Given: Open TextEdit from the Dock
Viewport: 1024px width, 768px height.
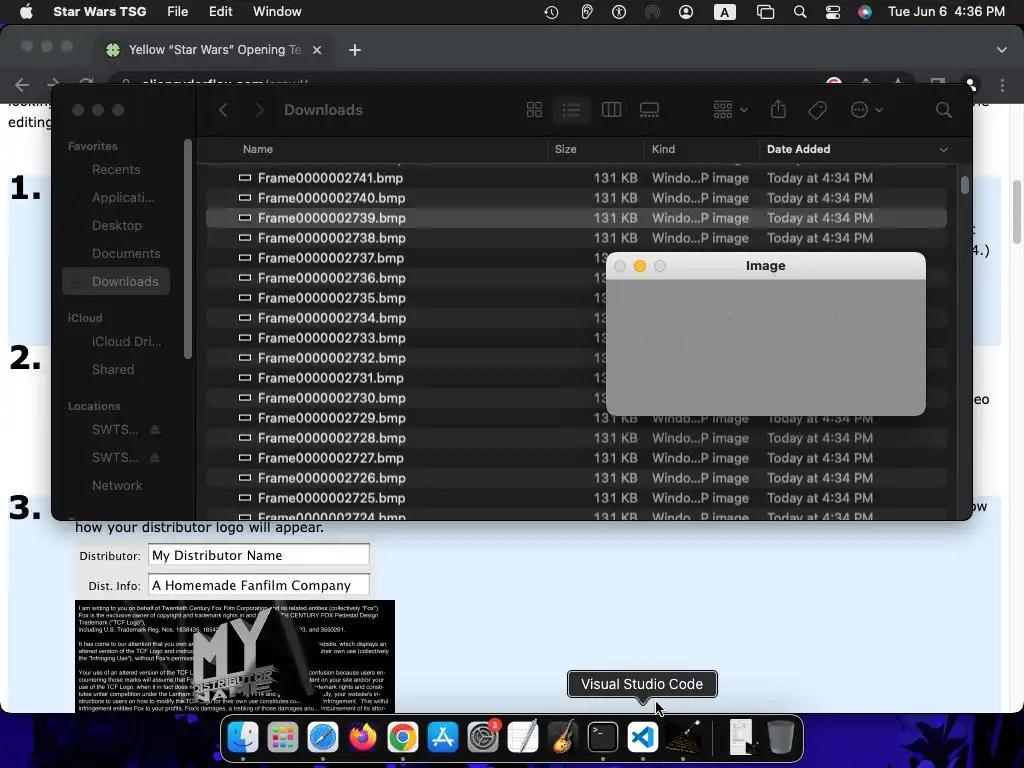Looking at the screenshot, I should click(x=523, y=737).
